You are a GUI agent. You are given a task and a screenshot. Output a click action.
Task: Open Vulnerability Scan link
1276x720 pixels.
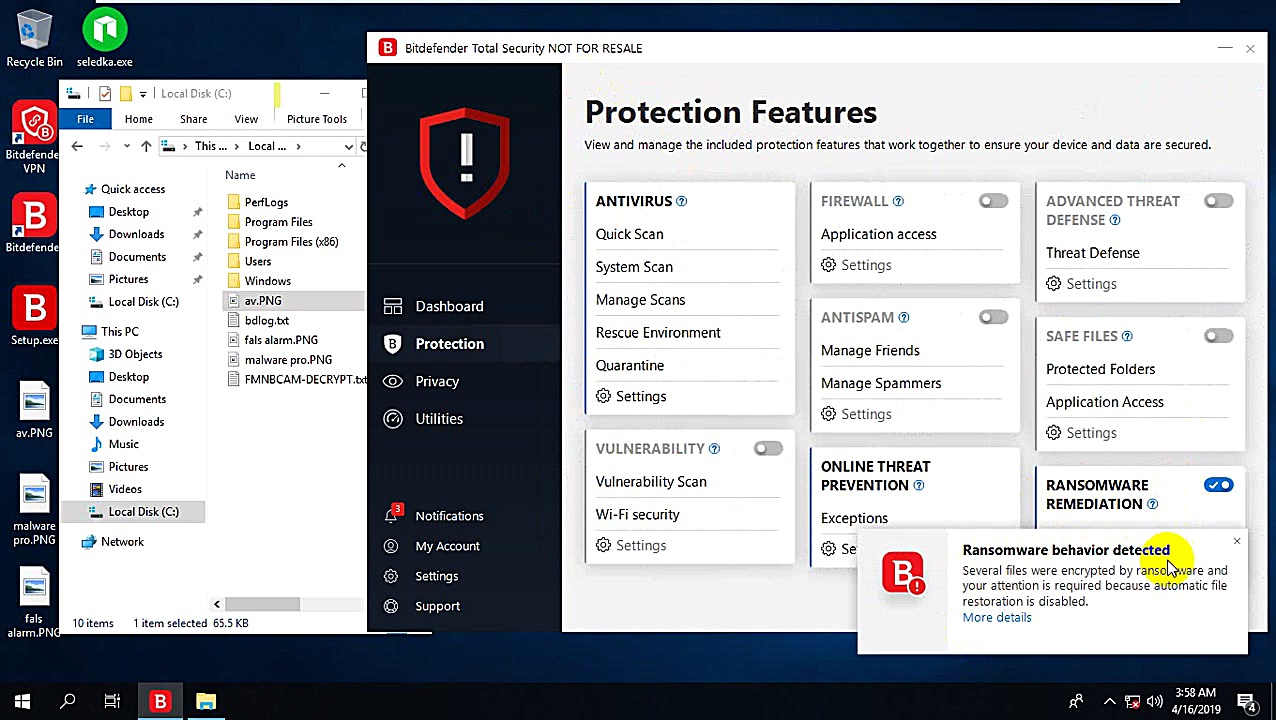point(651,481)
